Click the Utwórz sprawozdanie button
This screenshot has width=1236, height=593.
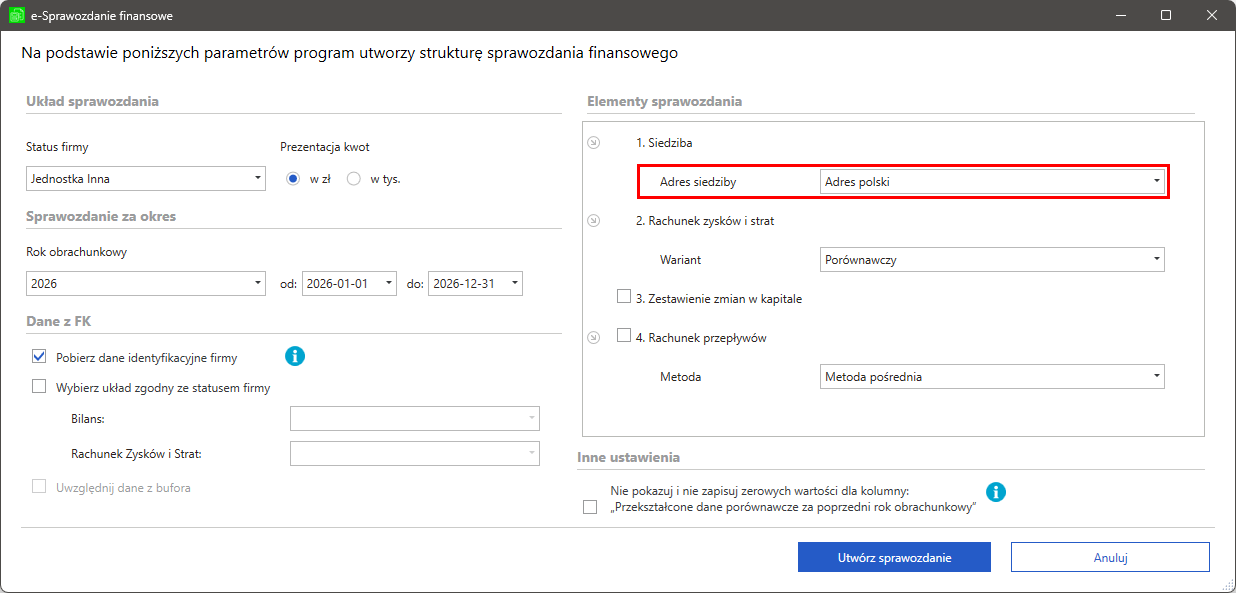coord(894,557)
